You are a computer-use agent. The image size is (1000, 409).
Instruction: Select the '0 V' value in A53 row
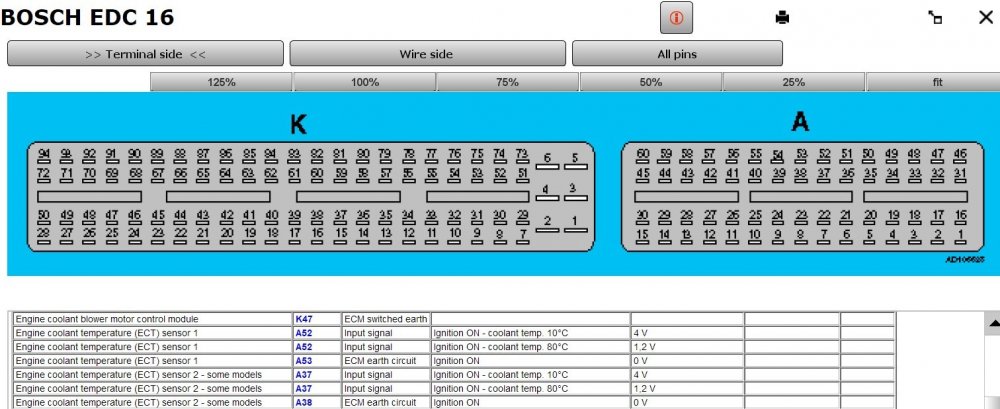687,361
